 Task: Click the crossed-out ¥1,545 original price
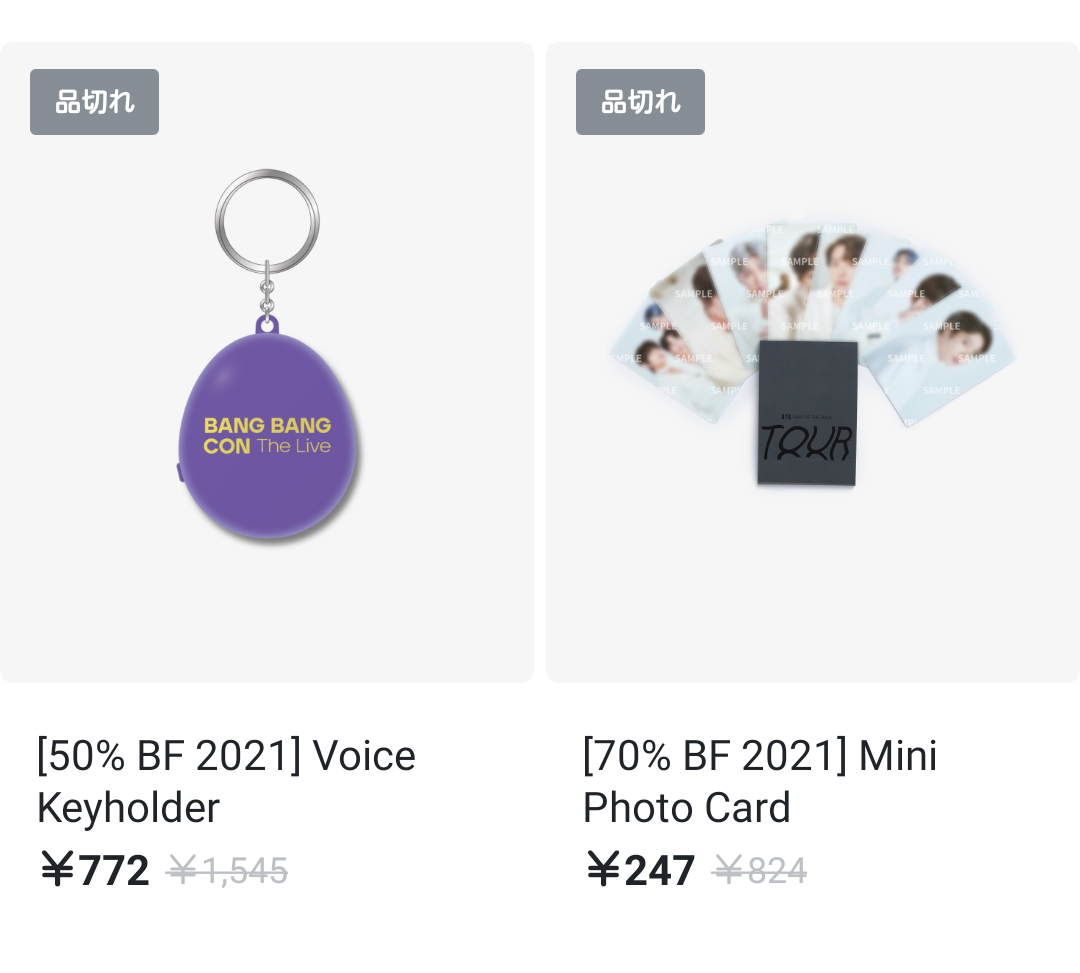pyautogui.click(x=228, y=871)
